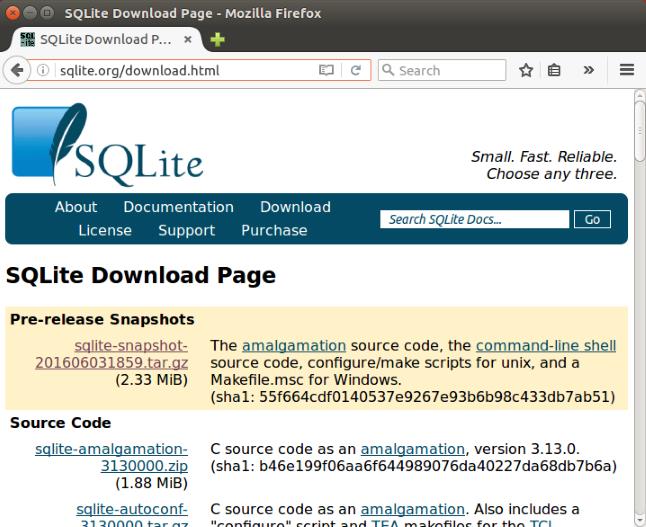Toggle reader view icon in URL bar

pyautogui.click(x=326, y=70)
